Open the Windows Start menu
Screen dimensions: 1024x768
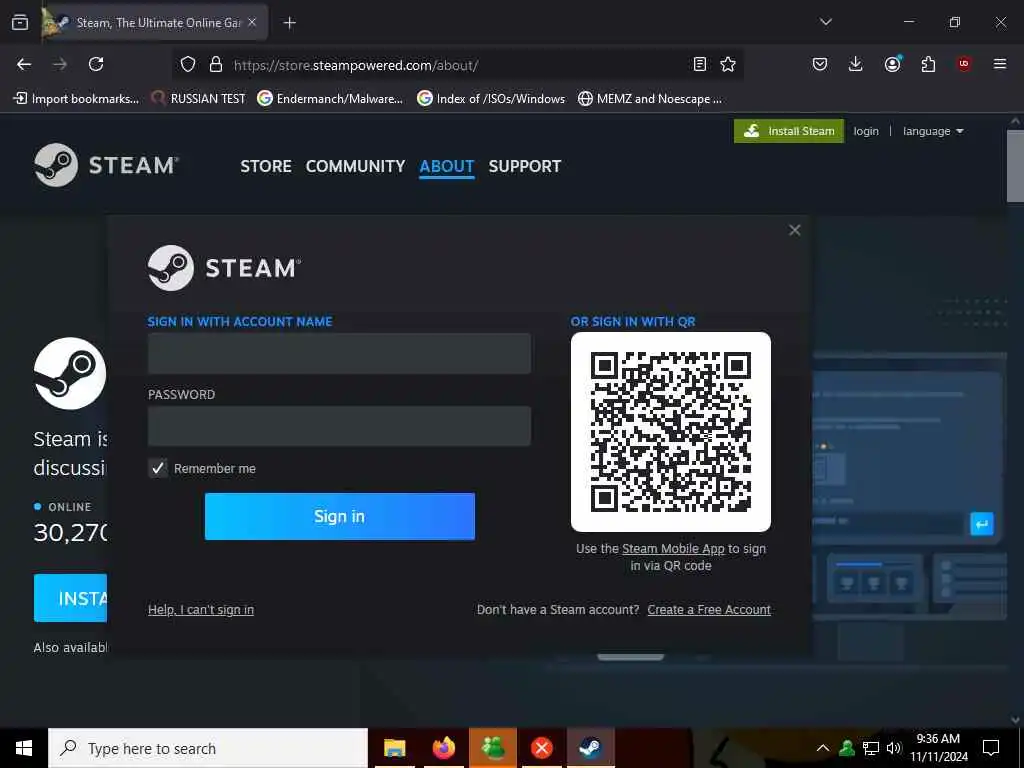point(24,748)
